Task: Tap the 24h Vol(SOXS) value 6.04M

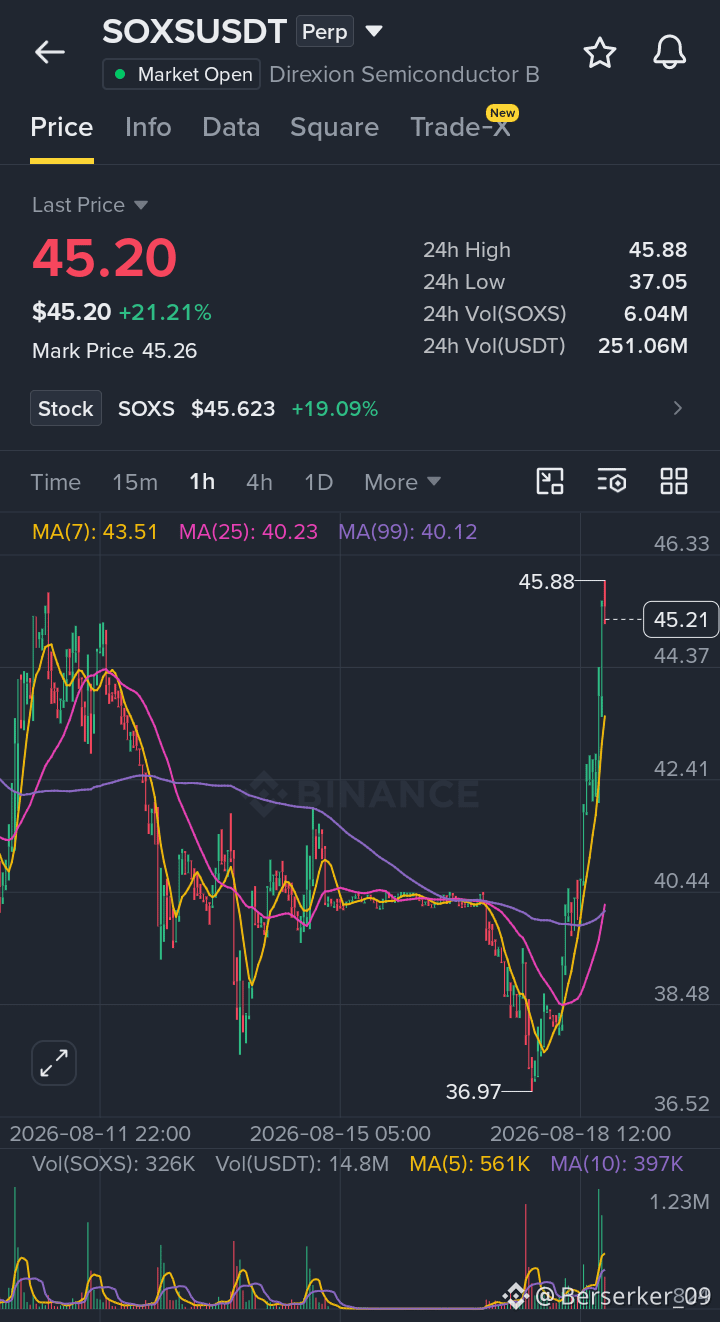Action: (x=655, y=314)
